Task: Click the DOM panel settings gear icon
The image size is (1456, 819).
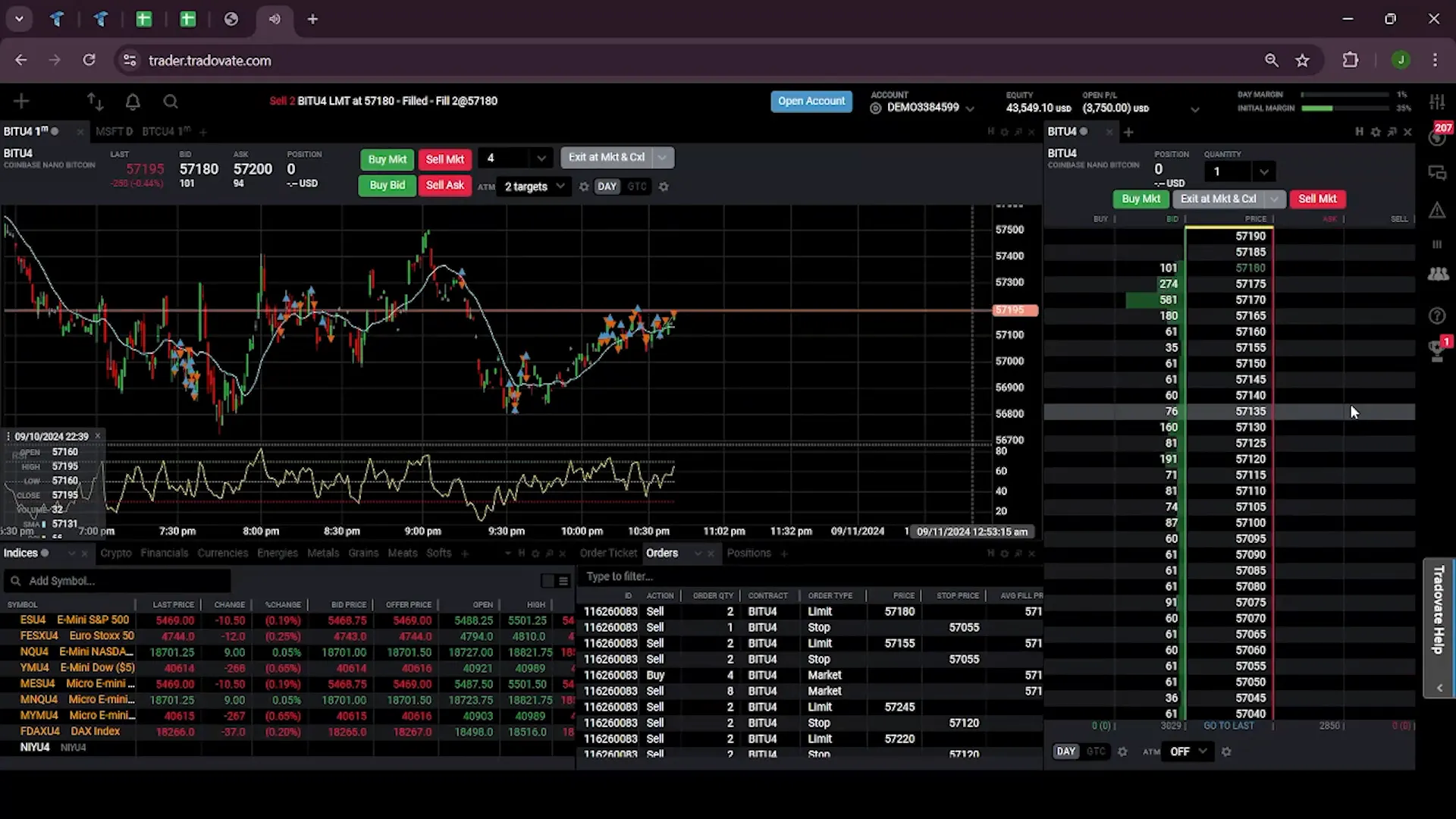Action: coord(1376,132)
